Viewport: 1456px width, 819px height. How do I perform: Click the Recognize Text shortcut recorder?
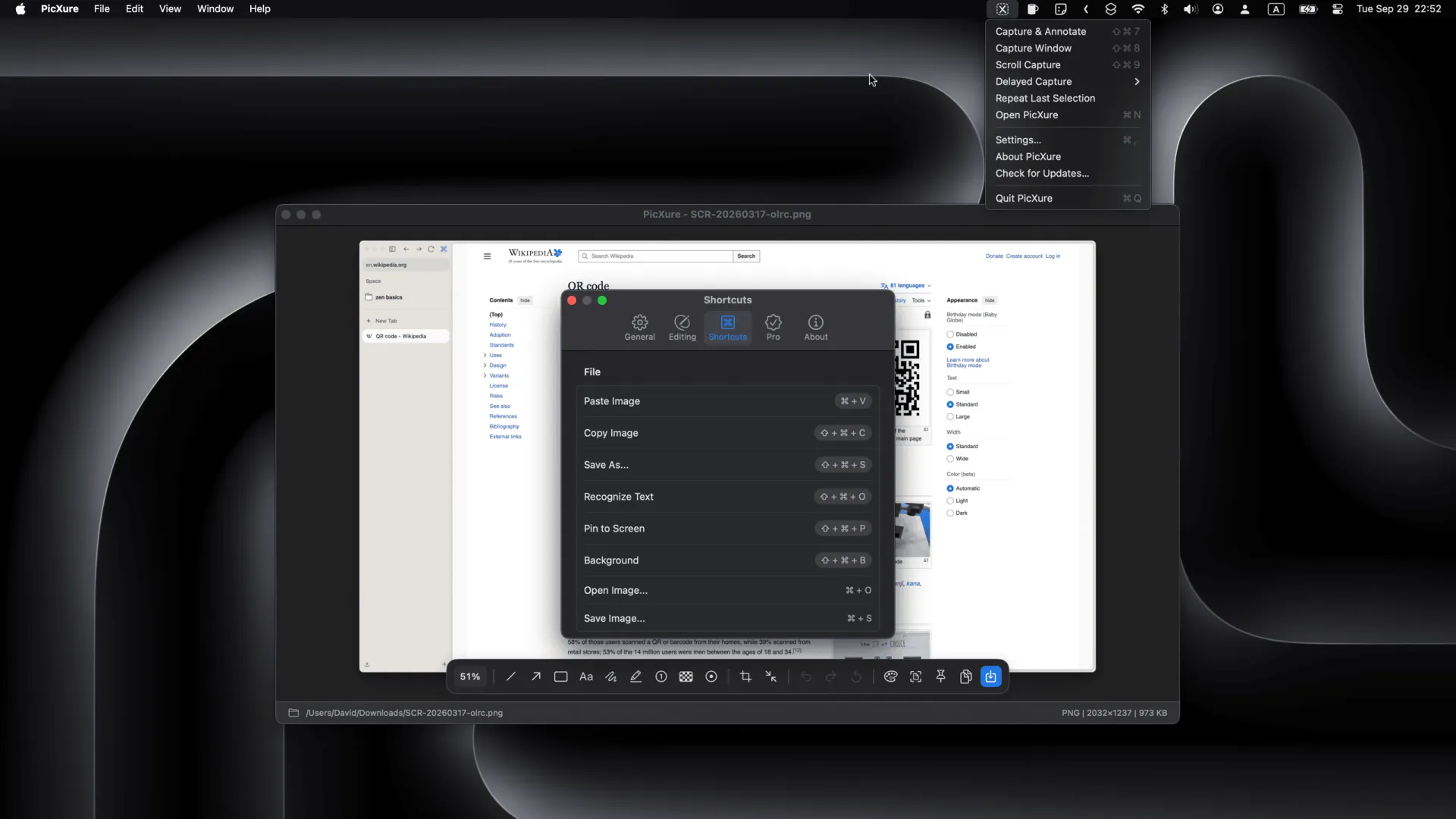843,497
